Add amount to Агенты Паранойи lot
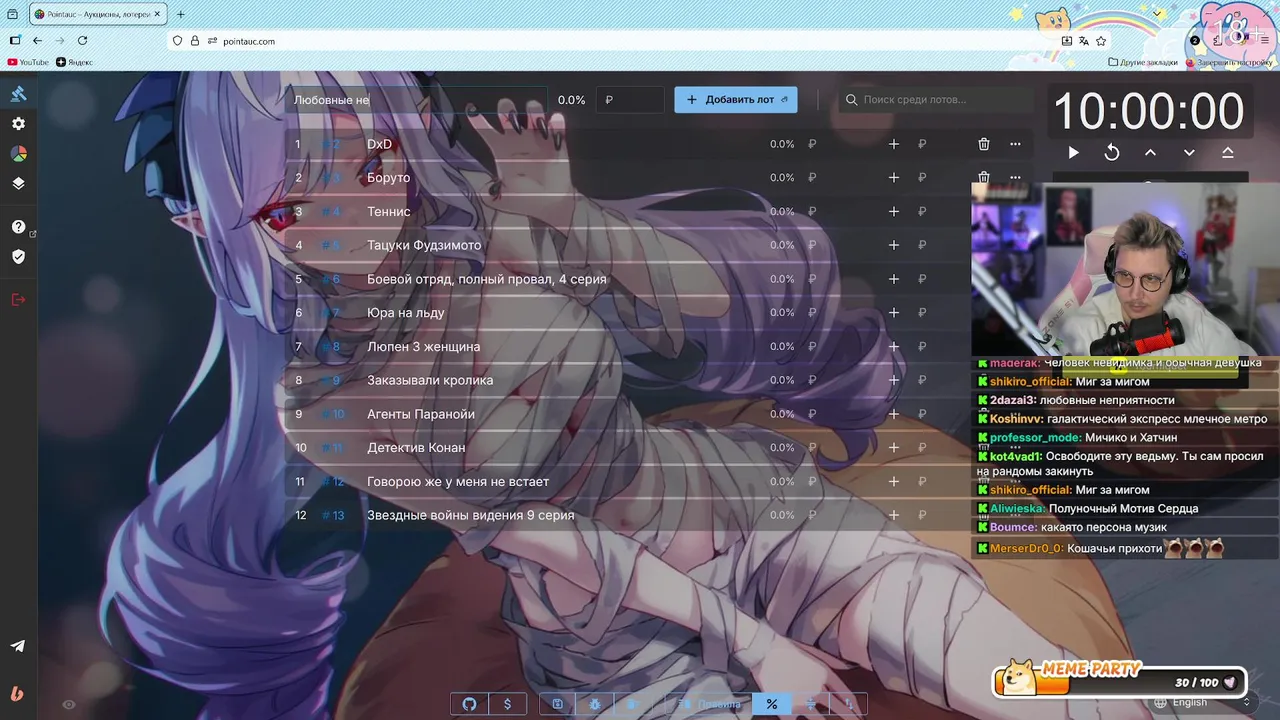1280x720 pixels. tap(894, 414)
